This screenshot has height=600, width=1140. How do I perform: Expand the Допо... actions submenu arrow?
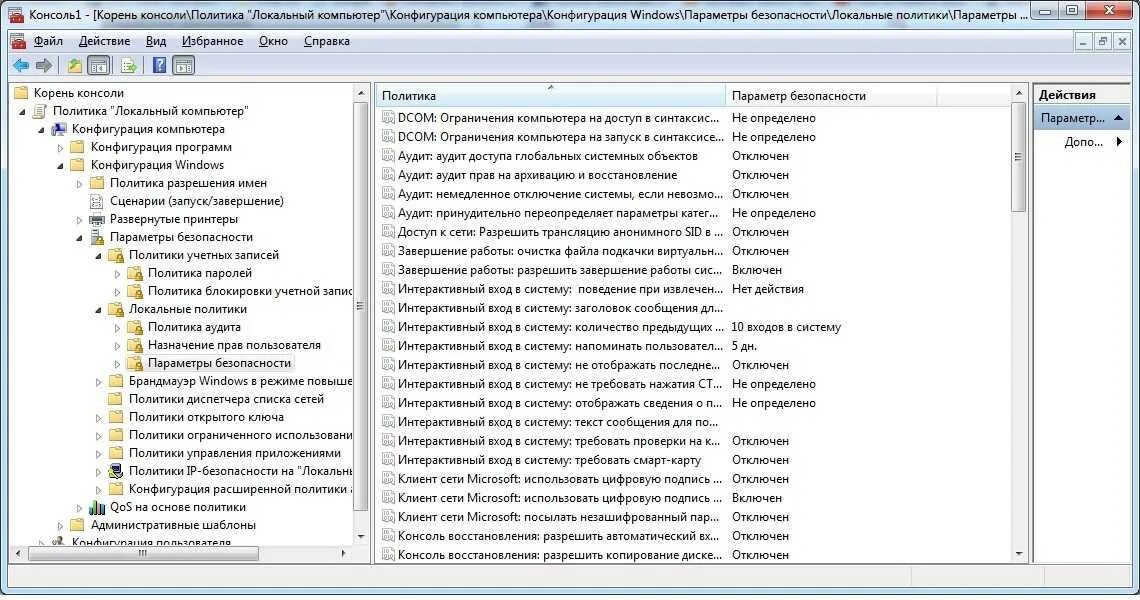coord(1120,142)
